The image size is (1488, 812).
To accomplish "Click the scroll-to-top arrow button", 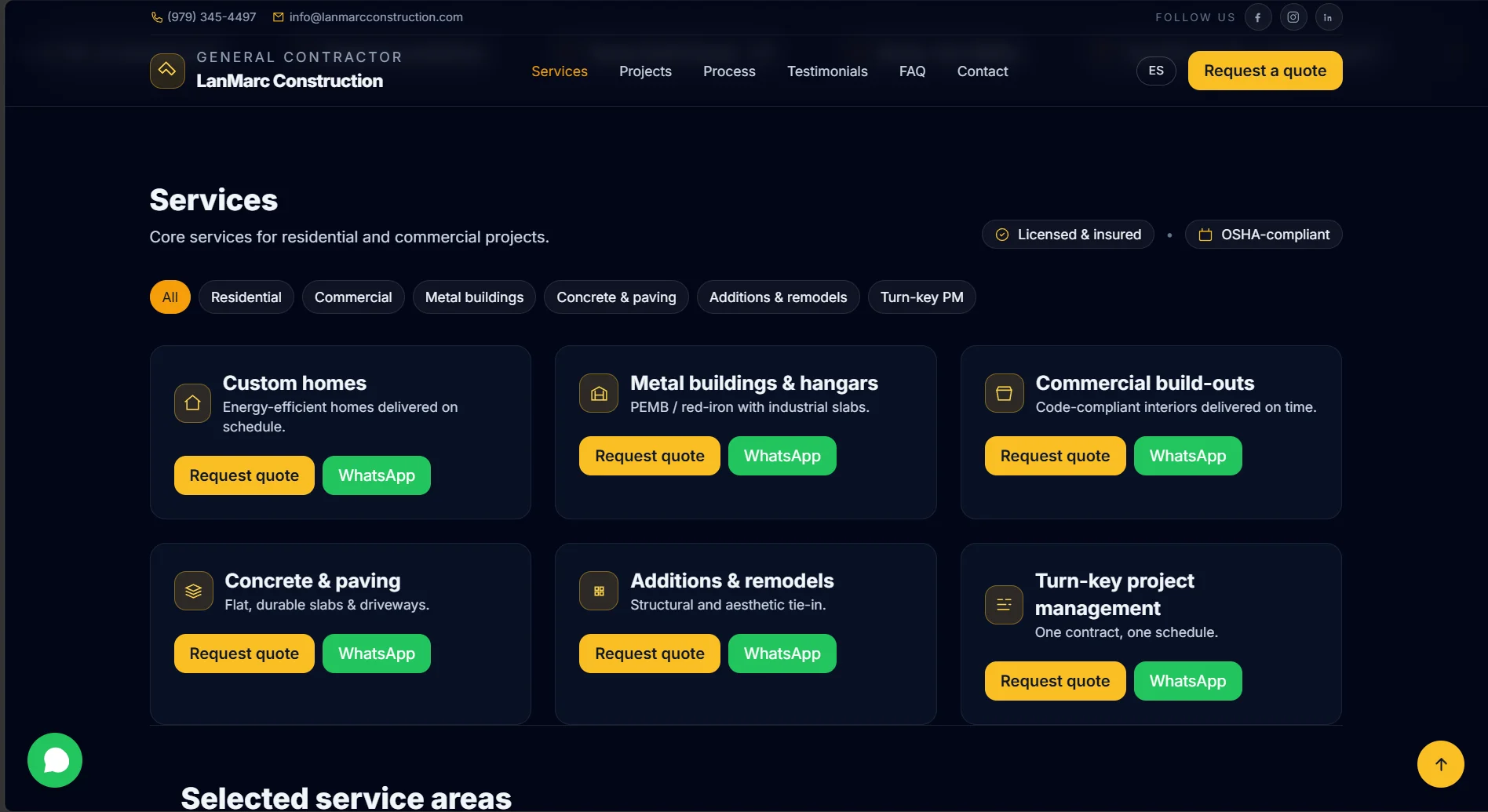I will [x=1440, y=764].
